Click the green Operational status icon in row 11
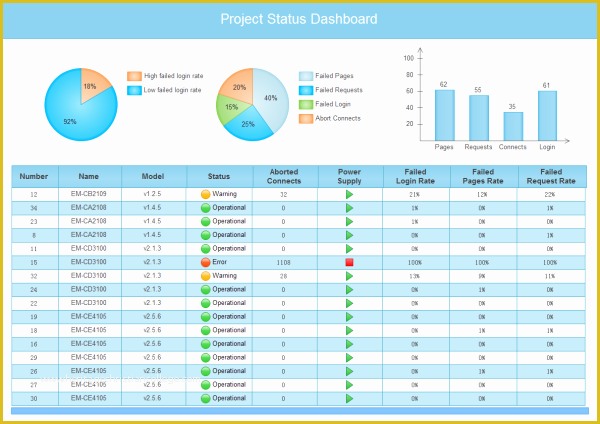Viewport: 600px width, 424px height. click(205, 249)
